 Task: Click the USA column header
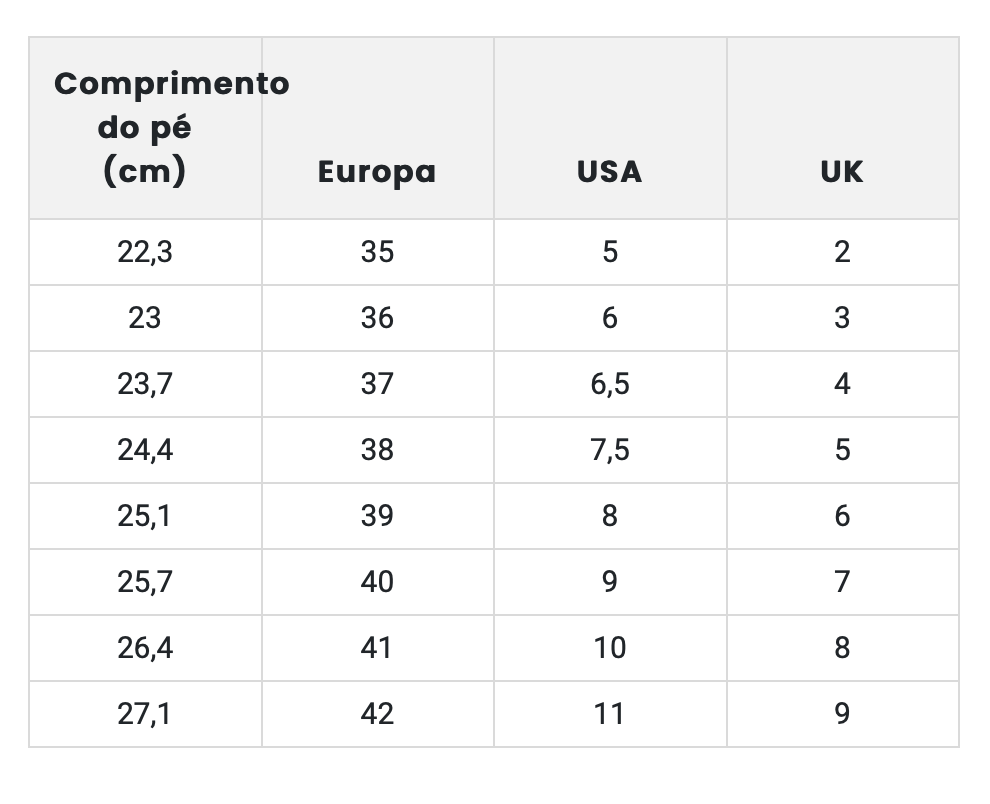609,172
